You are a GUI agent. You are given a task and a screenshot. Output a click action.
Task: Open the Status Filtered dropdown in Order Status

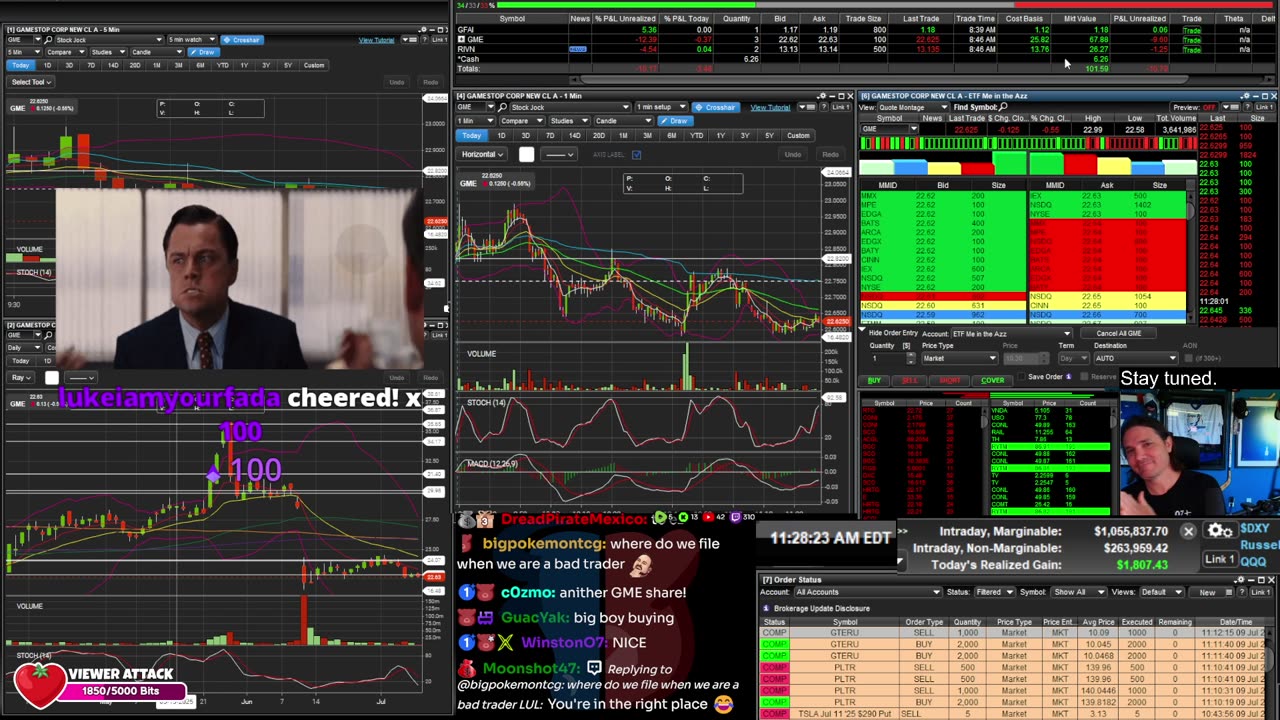tap(995, 592)
